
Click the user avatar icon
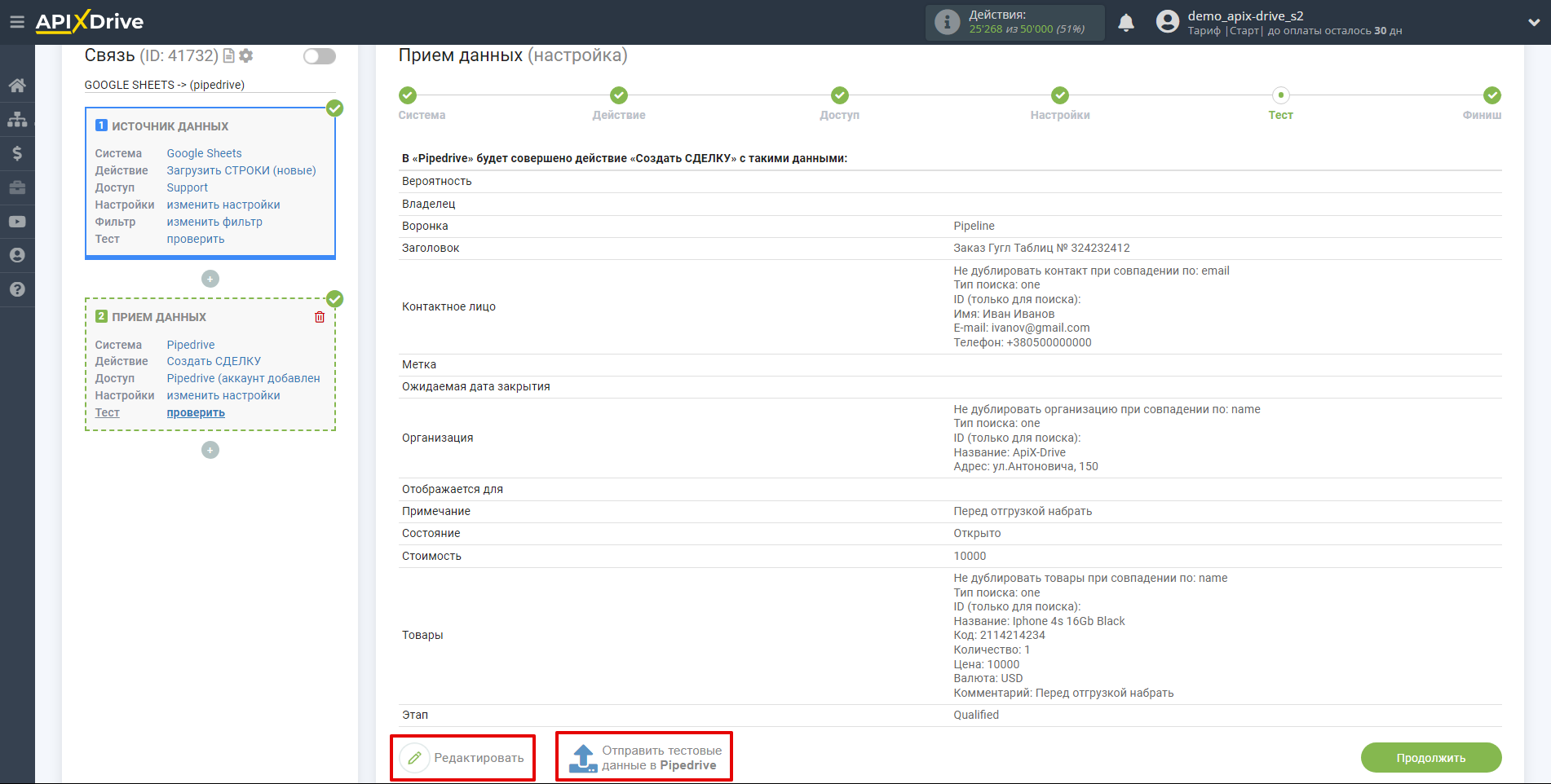point(1168,22)
